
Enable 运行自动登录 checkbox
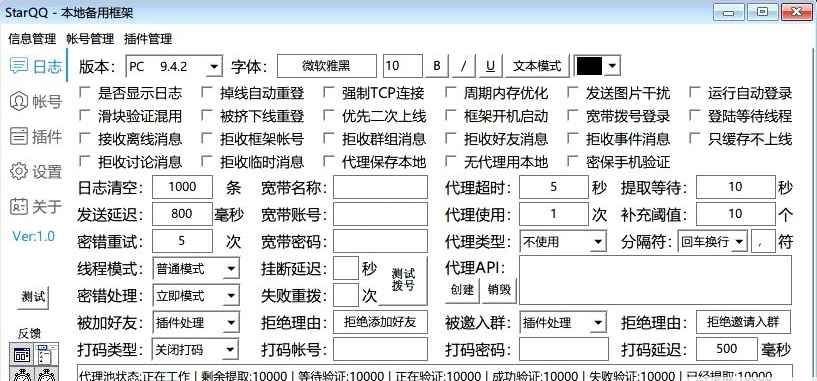pos(694,93)
